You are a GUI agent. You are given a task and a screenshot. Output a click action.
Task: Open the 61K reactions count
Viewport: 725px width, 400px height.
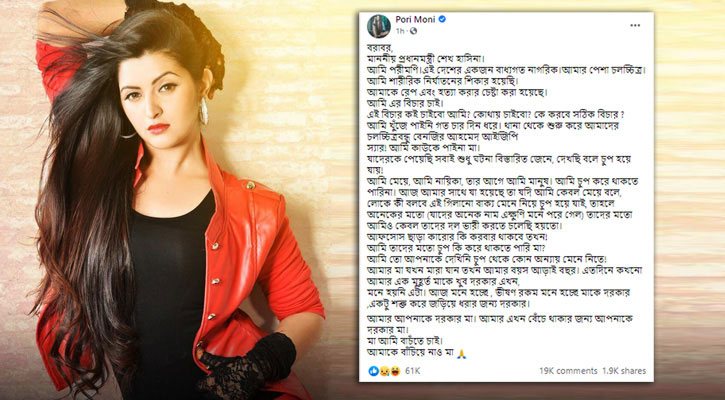[x=412, y=371]
